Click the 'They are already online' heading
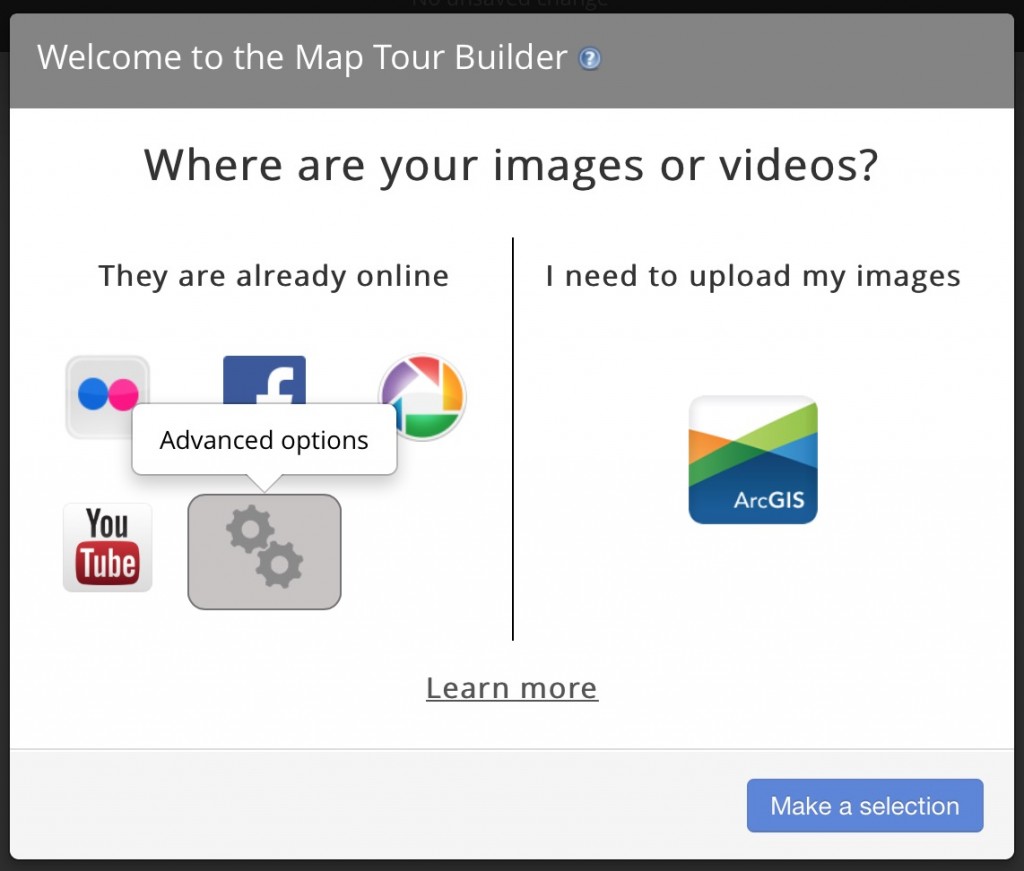Image resolution: width=1024 pixels, height=871 pixels. (x=274, y=276)
